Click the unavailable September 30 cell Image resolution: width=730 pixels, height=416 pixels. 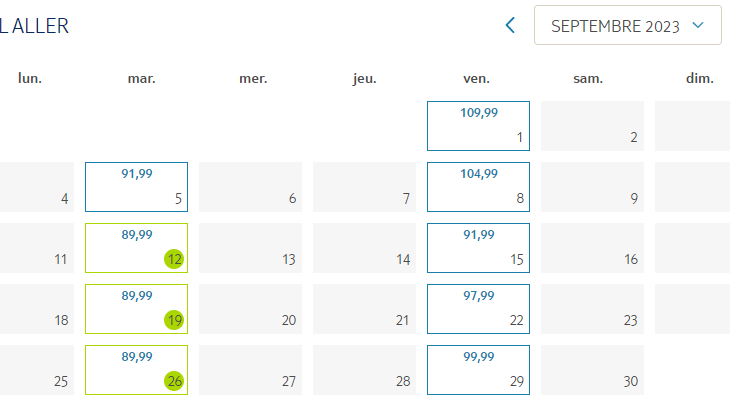coord(592,370)
